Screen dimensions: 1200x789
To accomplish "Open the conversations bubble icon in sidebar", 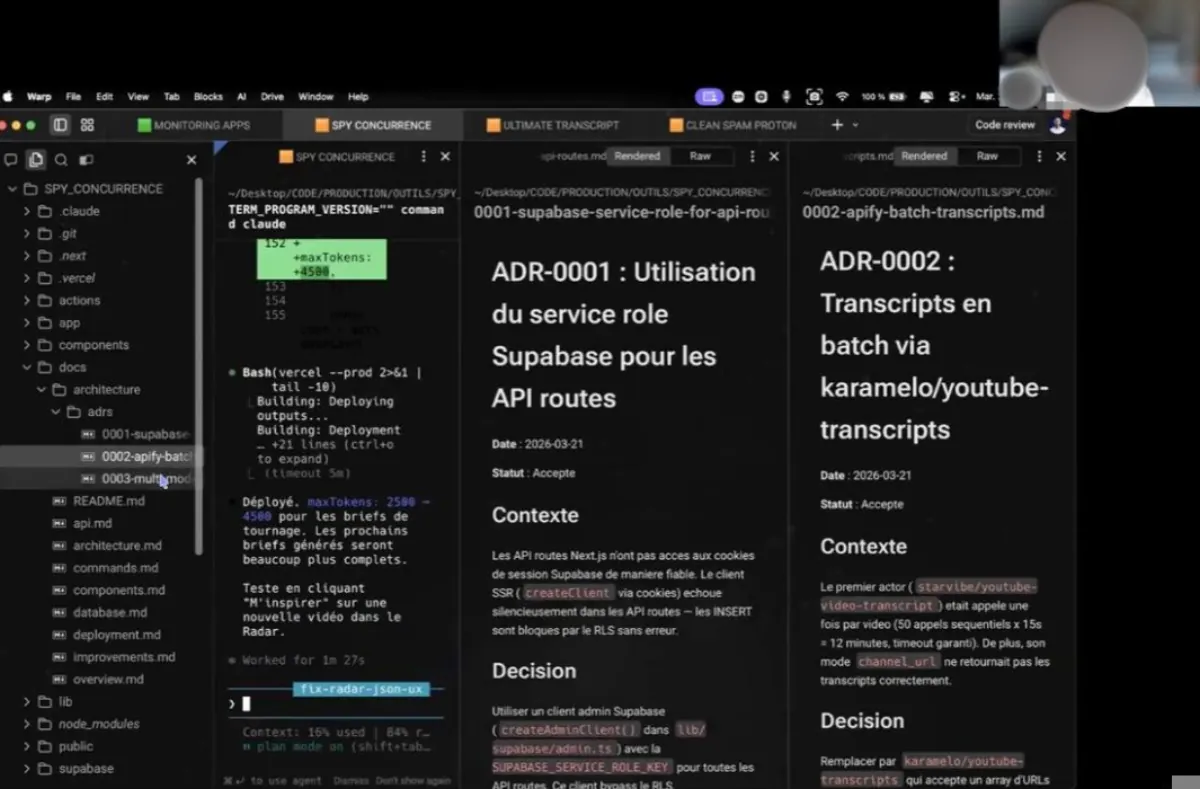I will (x=11, y=159).
